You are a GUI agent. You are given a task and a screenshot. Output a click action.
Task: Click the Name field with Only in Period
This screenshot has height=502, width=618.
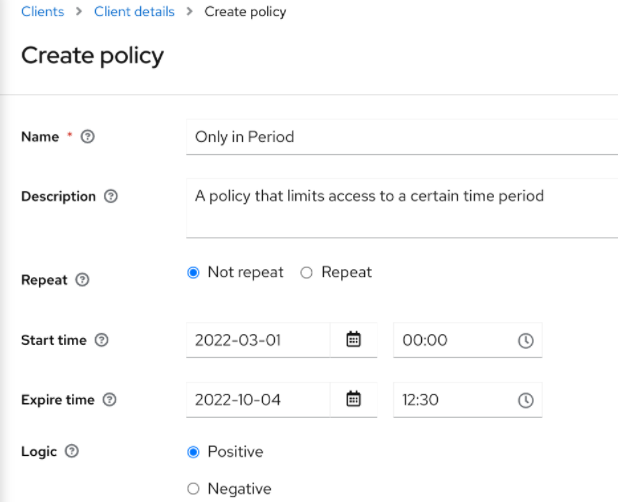pos(400,137)
